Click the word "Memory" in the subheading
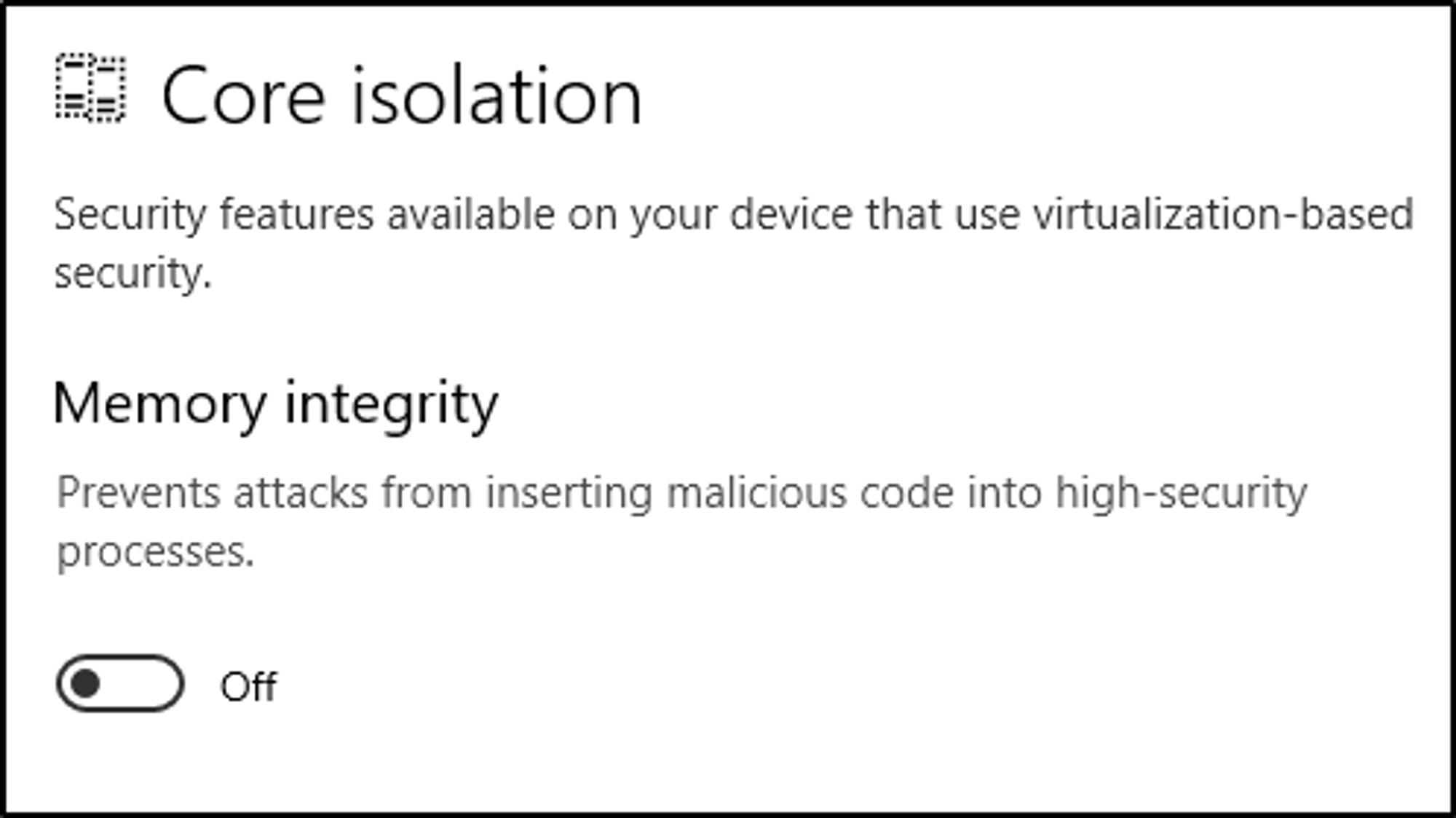This screenshot has width=1456, height=818. [x=159, y=404]
